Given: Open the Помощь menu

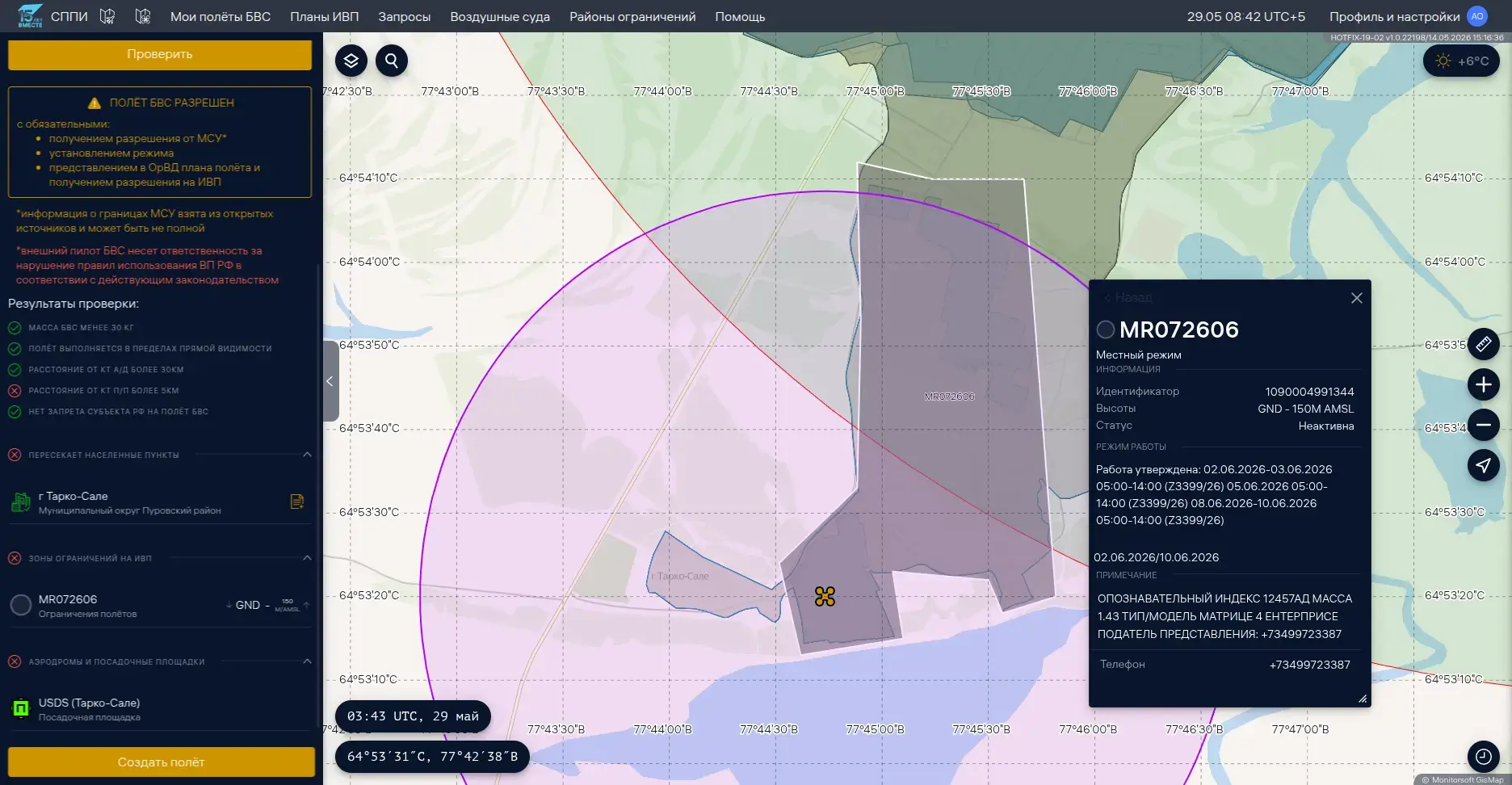Looking at the screenshot, I should (740, 16).
